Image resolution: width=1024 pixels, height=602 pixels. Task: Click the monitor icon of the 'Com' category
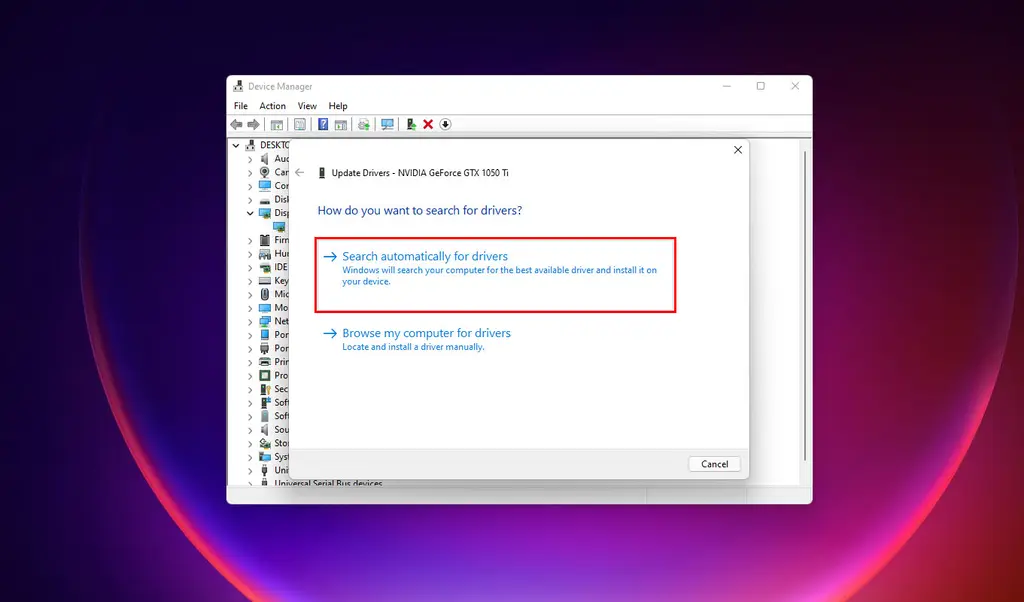coord(264,185)
